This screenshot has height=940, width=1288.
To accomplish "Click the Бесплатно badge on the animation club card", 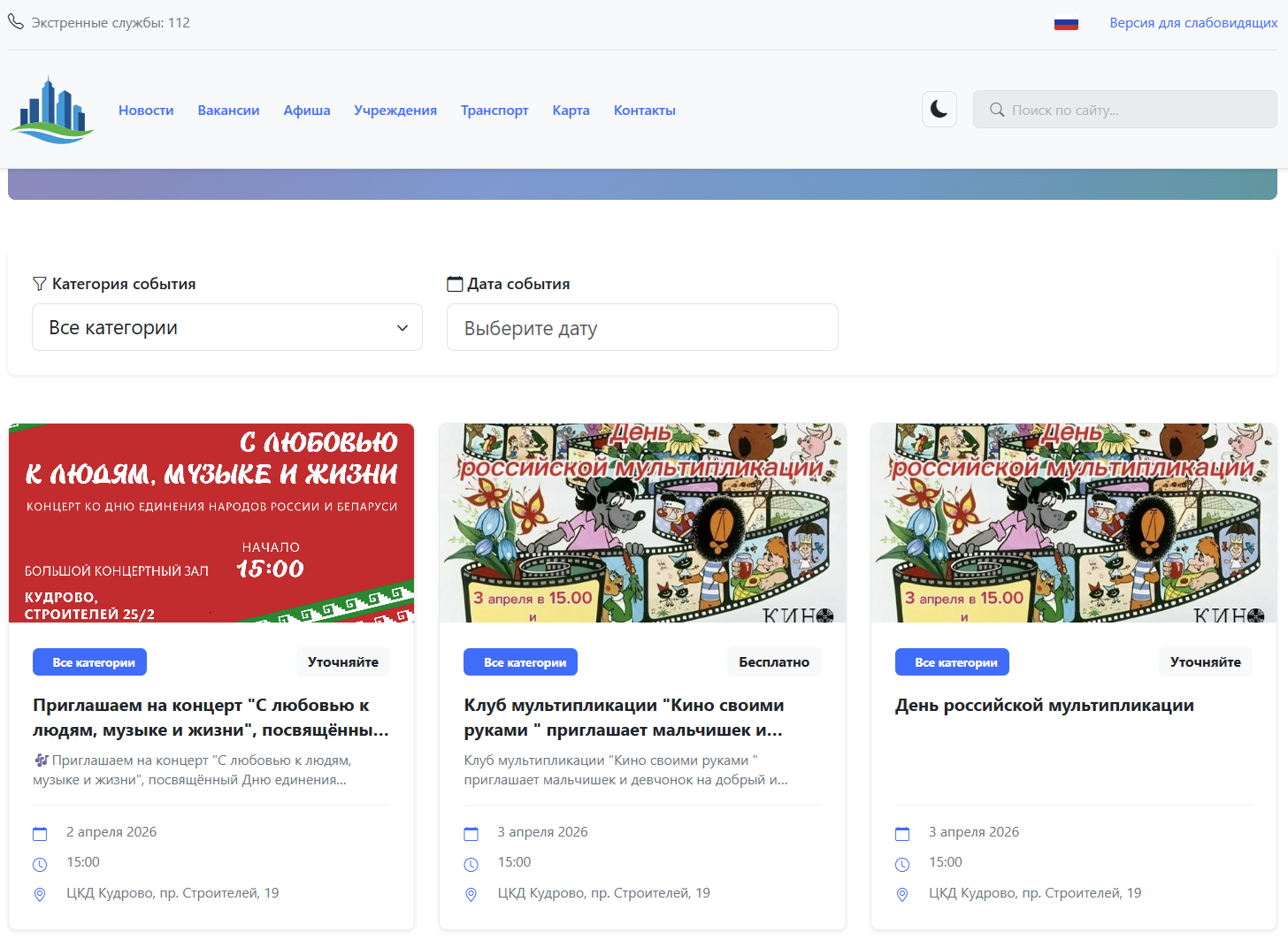I will 774,661.
